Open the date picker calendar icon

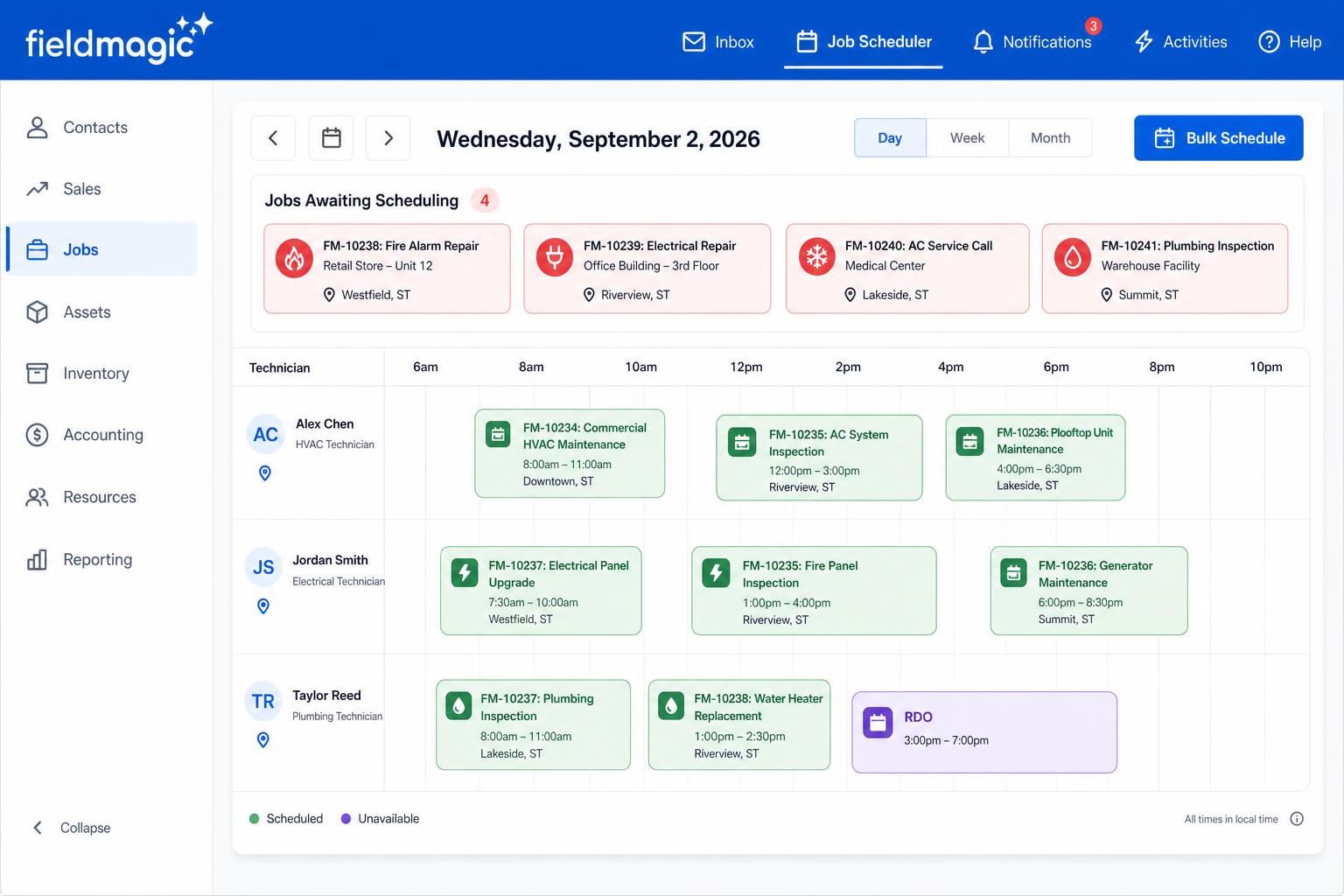tap(331, 138)
